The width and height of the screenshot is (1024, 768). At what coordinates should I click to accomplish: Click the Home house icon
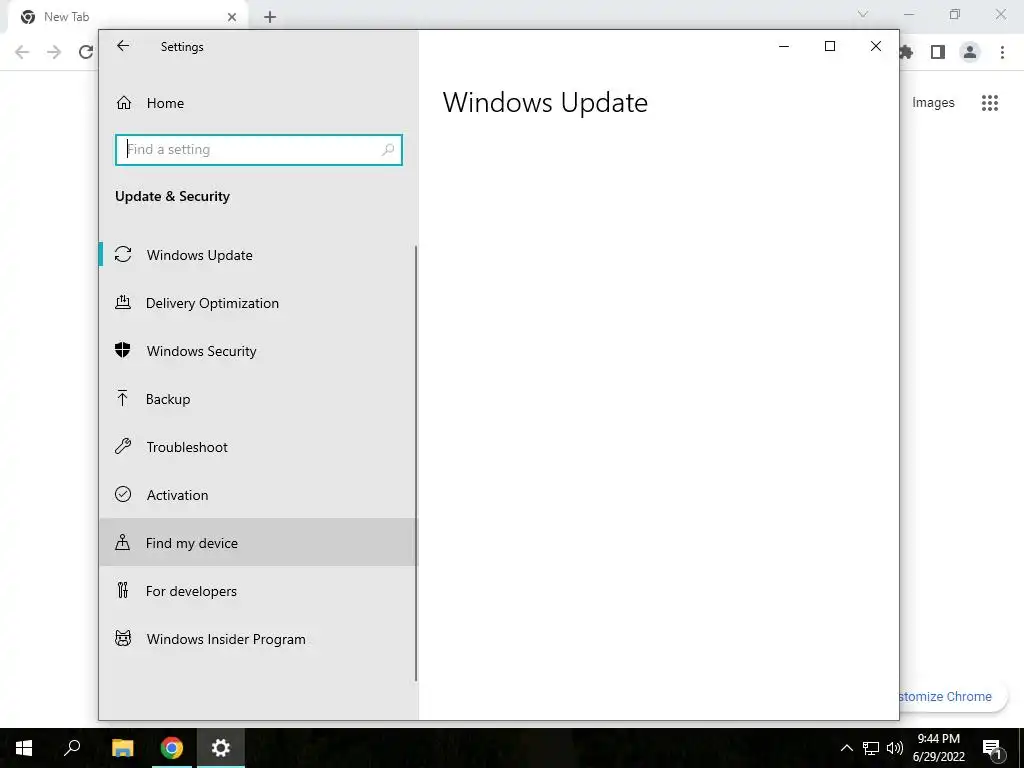[x=123, y=103]
